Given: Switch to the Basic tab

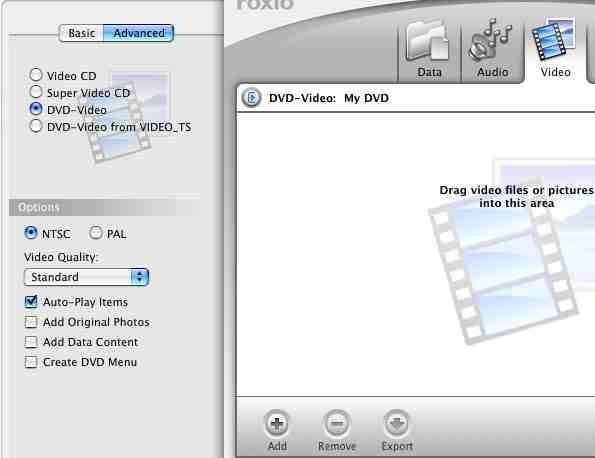Looking at the screenshot, I should [x=81, y=33].
